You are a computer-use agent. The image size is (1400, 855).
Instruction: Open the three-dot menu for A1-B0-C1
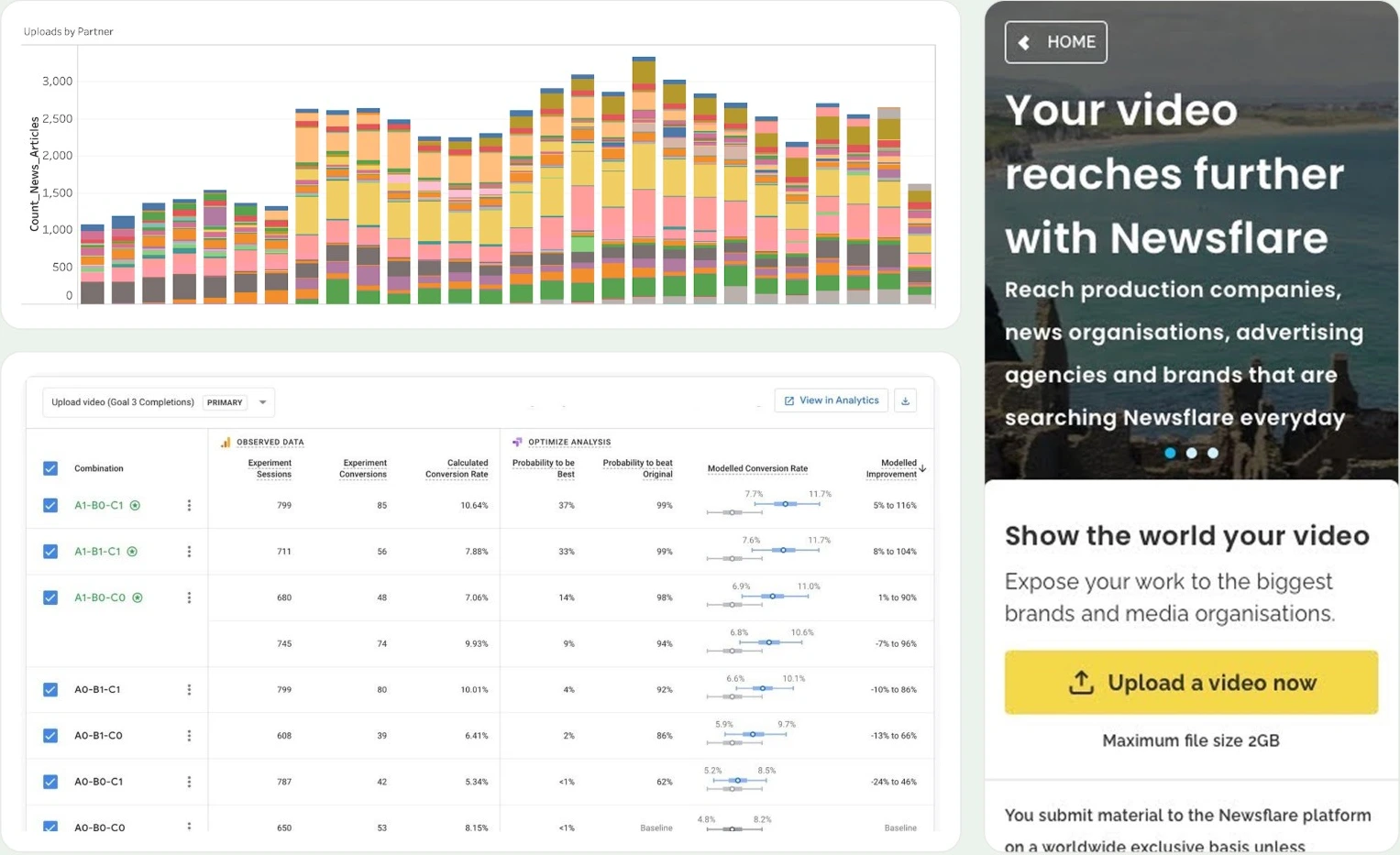click(189, 506)
